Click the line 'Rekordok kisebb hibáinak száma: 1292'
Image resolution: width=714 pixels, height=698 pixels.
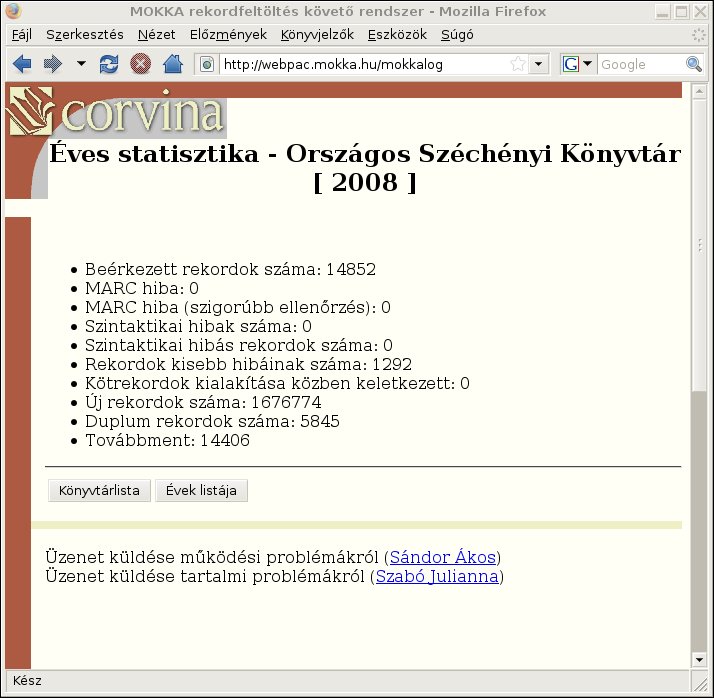pos(248,364)
